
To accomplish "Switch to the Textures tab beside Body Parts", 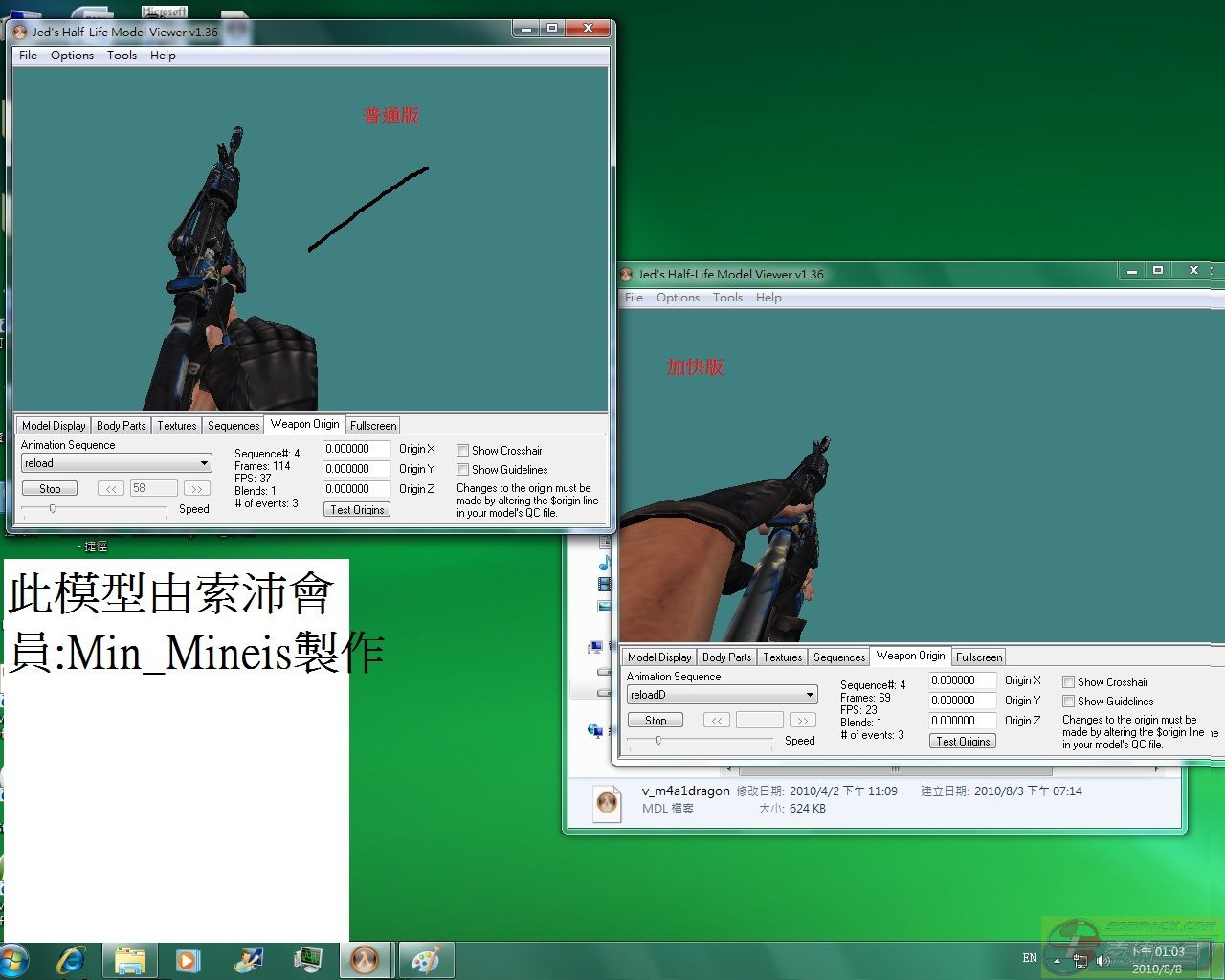I will click(x=176, y=426).
